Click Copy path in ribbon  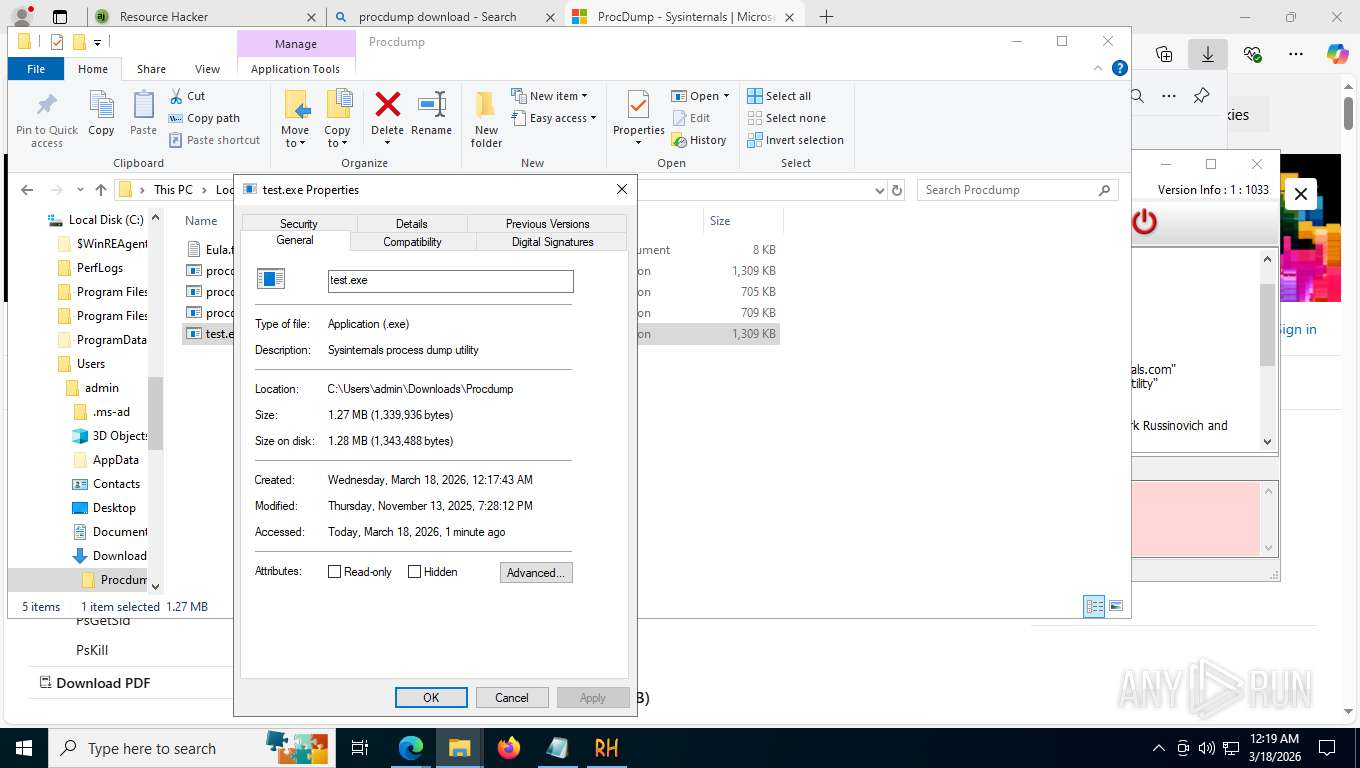tap(205, 118)
